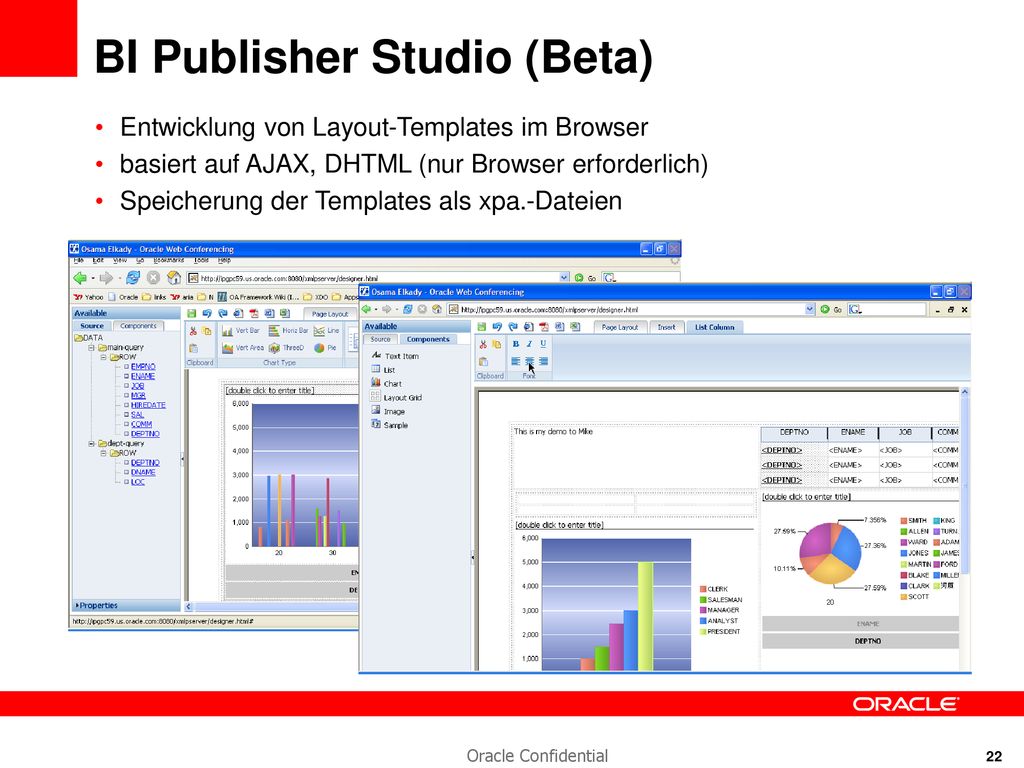The height and width of the screenshot is (768, 1024).
Task: Open the address bar dropdown in the rear window
Action: pos(564,278)
